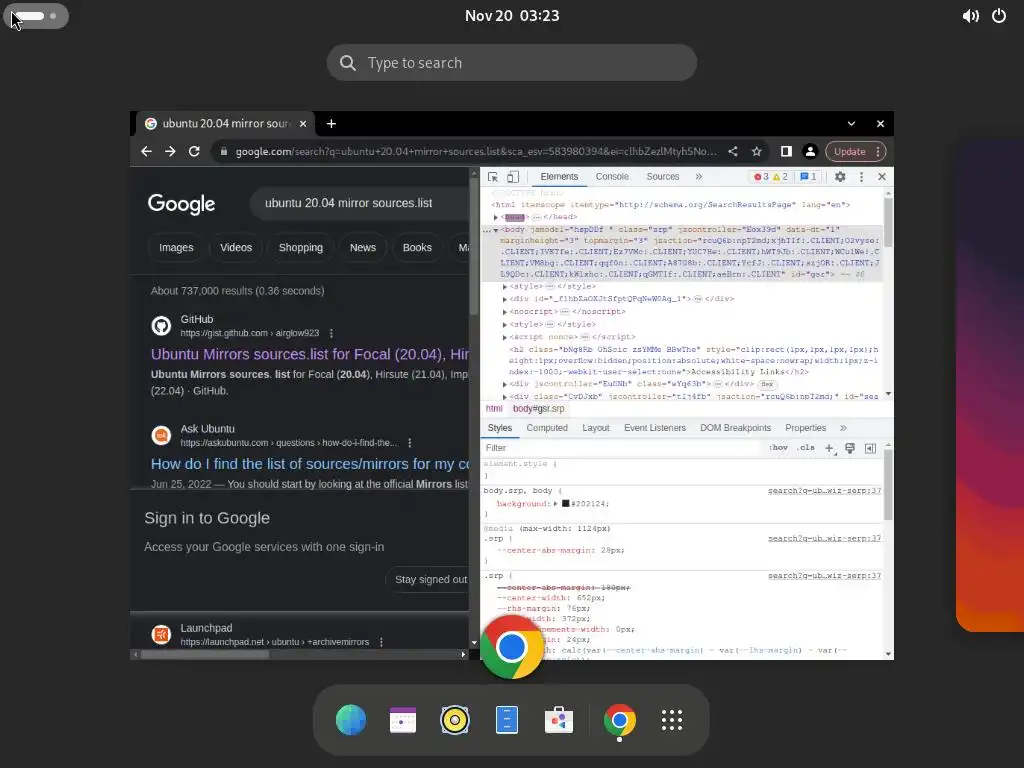Click the blue issues counter badge

click(x=808, y=177)
